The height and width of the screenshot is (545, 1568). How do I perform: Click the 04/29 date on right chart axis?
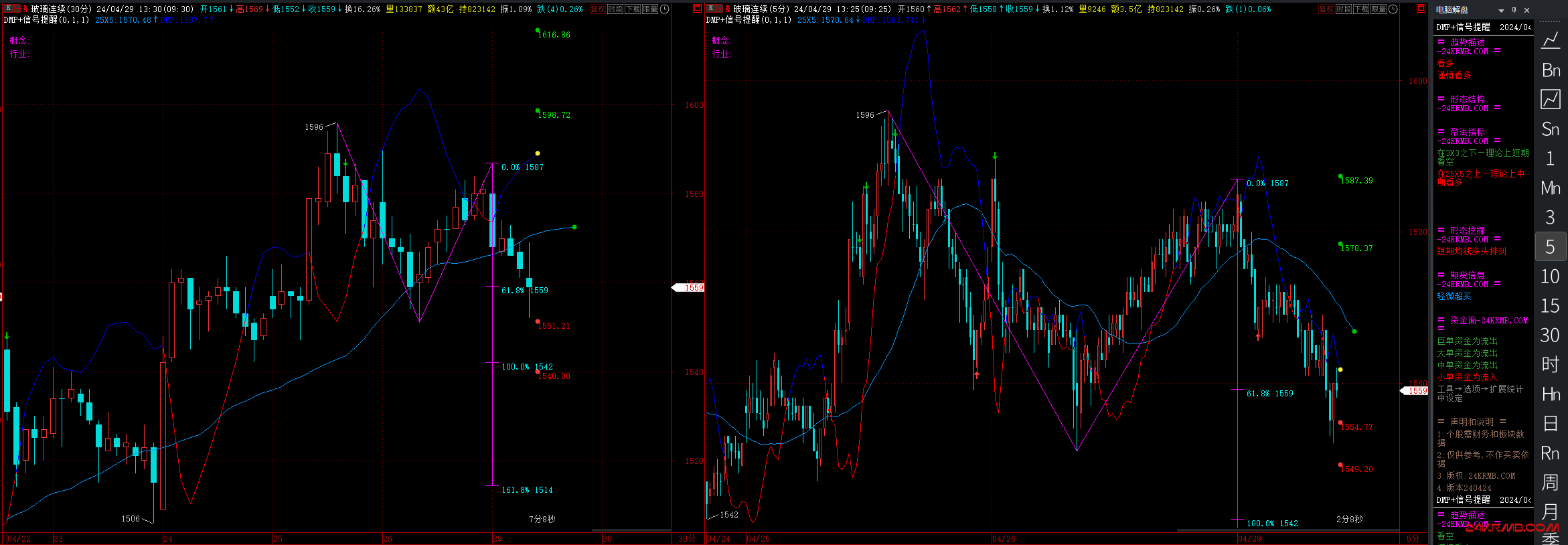[x=1250, y=539]
